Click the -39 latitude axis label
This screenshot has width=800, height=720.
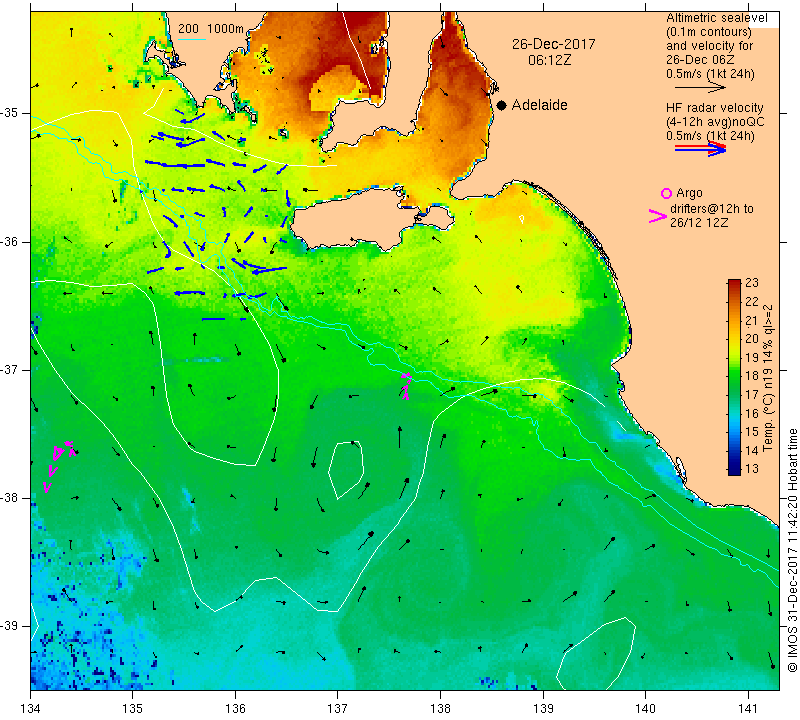(x=9, y=626)
